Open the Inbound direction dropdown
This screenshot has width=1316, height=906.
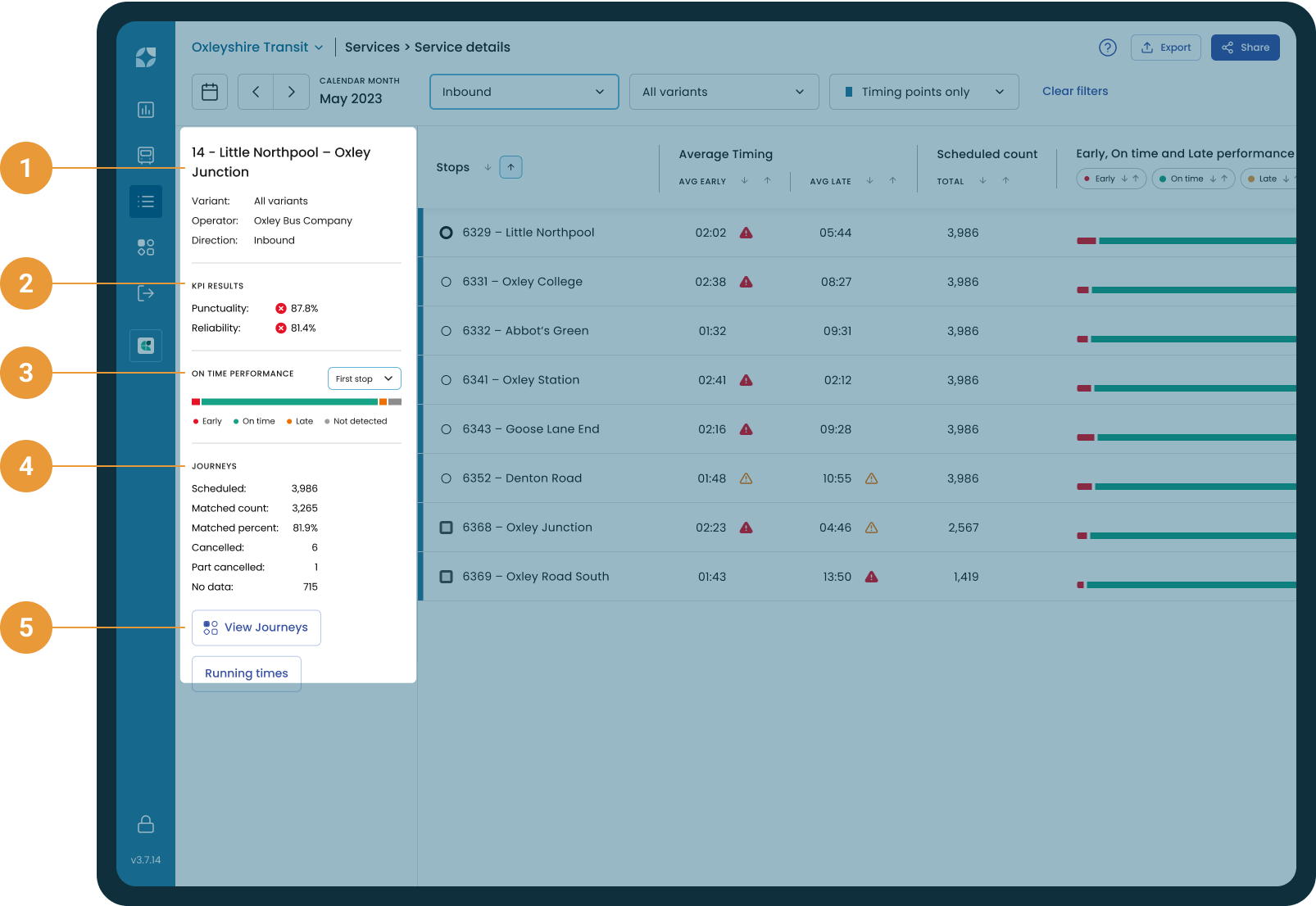[524, 92]
